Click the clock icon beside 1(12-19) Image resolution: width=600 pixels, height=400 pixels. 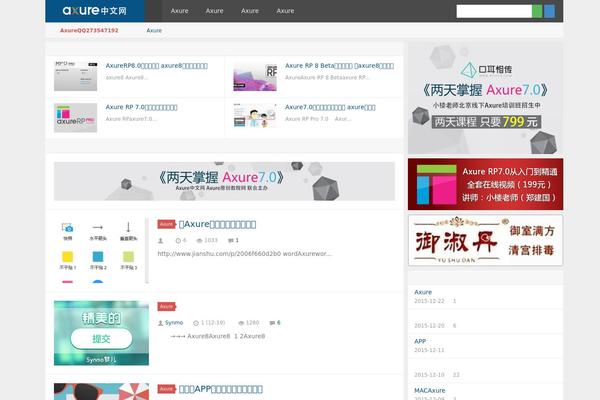coord(196,323)
